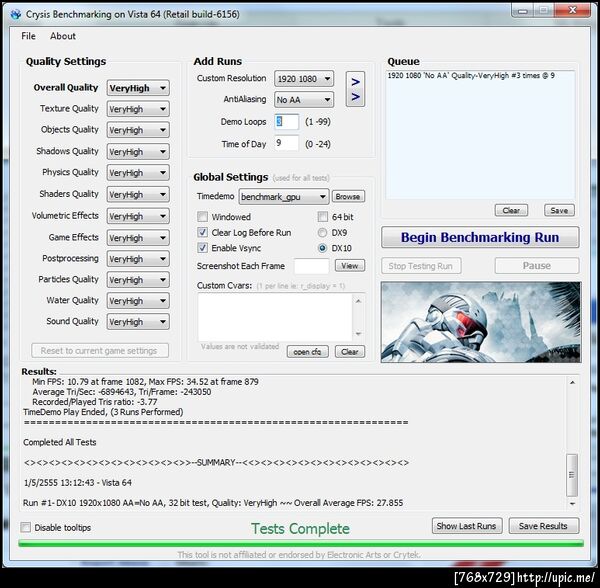Click Save Results button
This screenshot has height=588, width=600.
(544, 526)
